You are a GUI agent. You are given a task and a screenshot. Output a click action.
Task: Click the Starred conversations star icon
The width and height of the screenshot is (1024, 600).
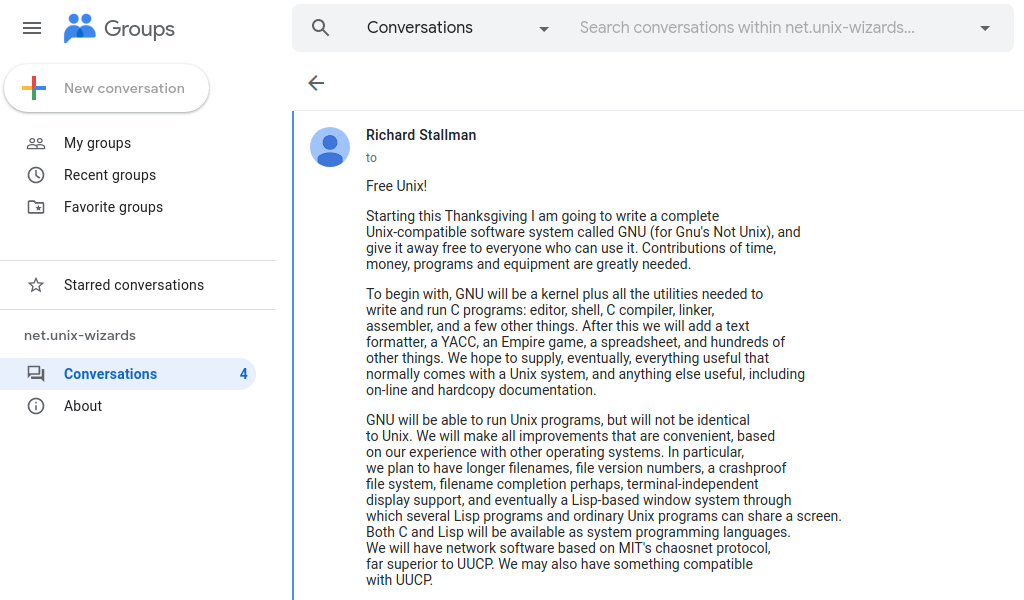pyautogui.click(x=36, y=285)
